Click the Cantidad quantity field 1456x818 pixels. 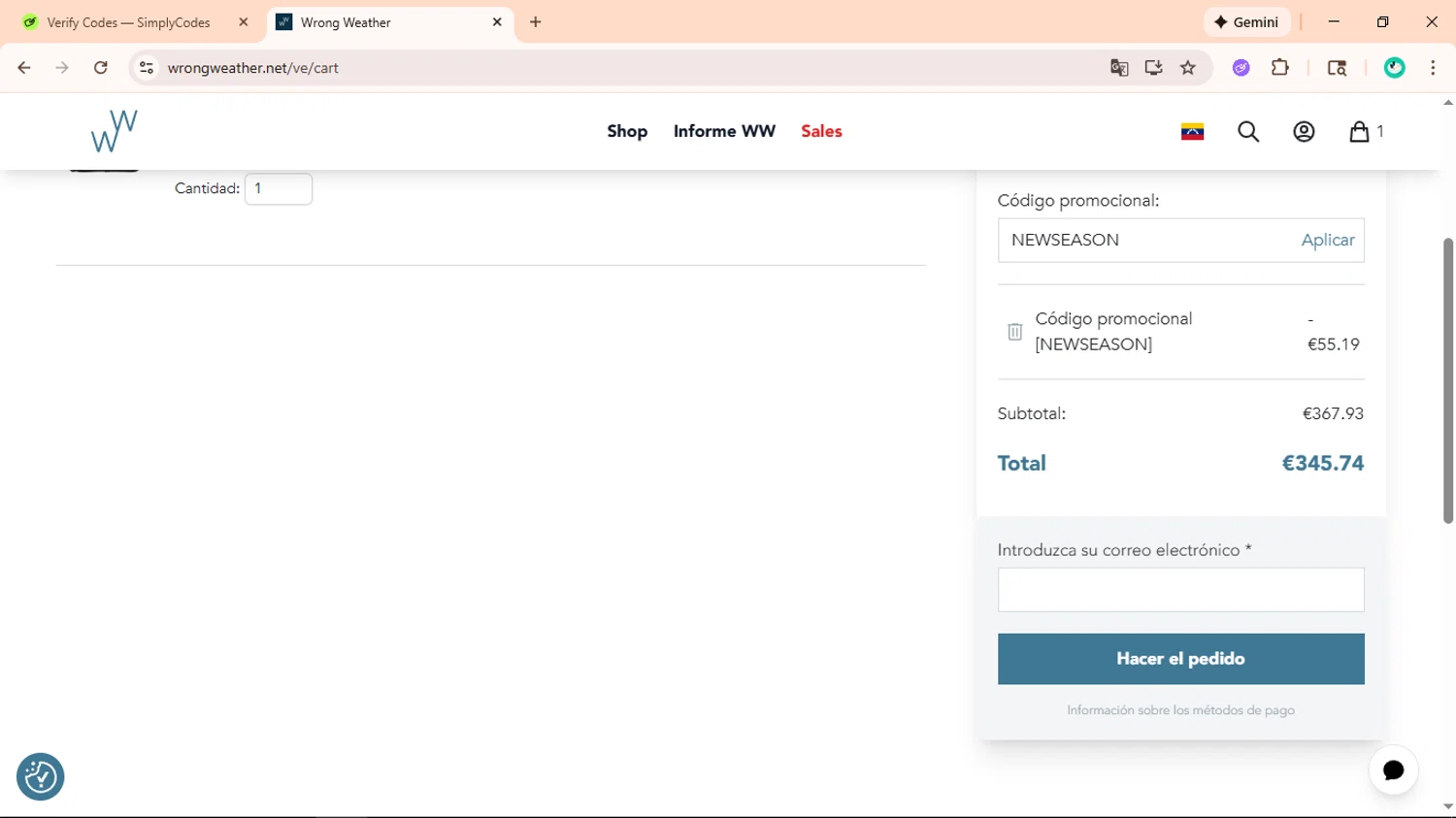point(279,188)
